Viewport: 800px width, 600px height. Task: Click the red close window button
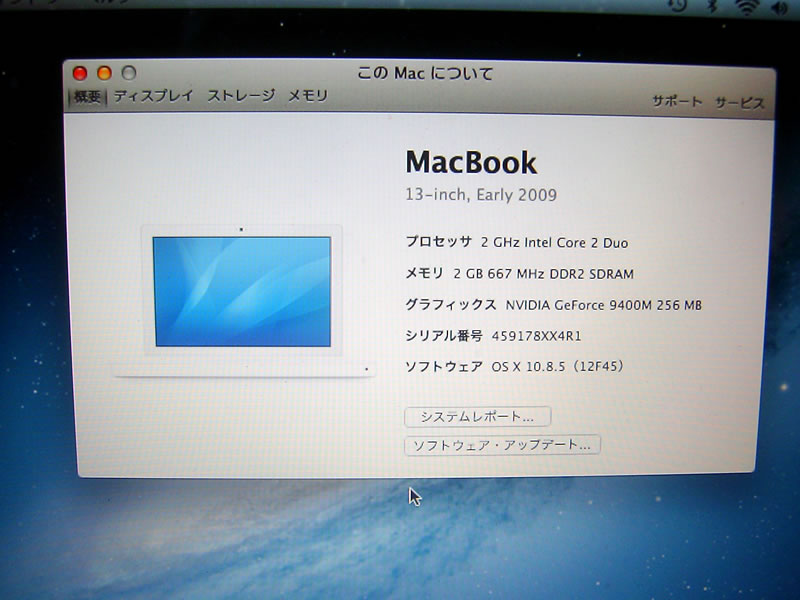click(x=80, y=73)
